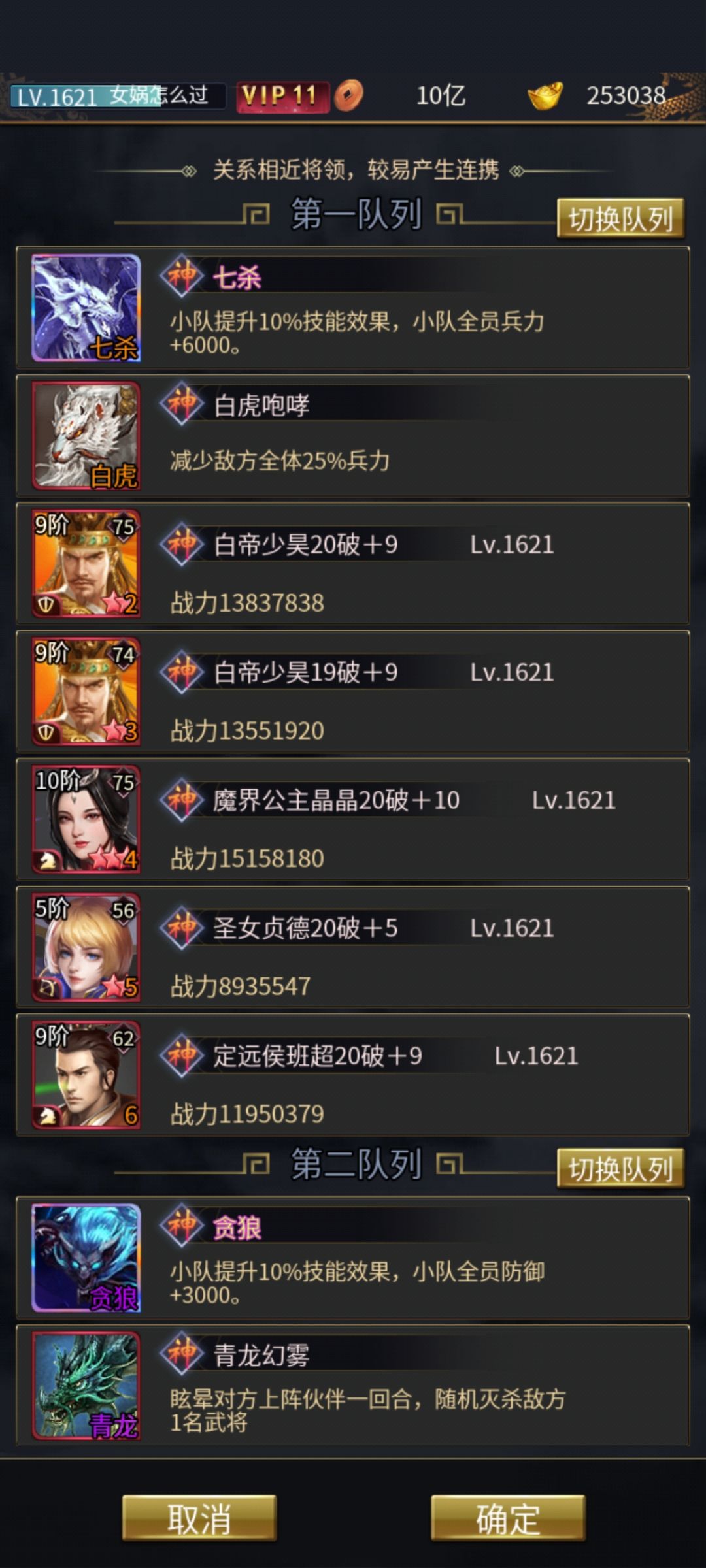
Task: Click the gold ingot currency icon
Action: pos(545,96)
